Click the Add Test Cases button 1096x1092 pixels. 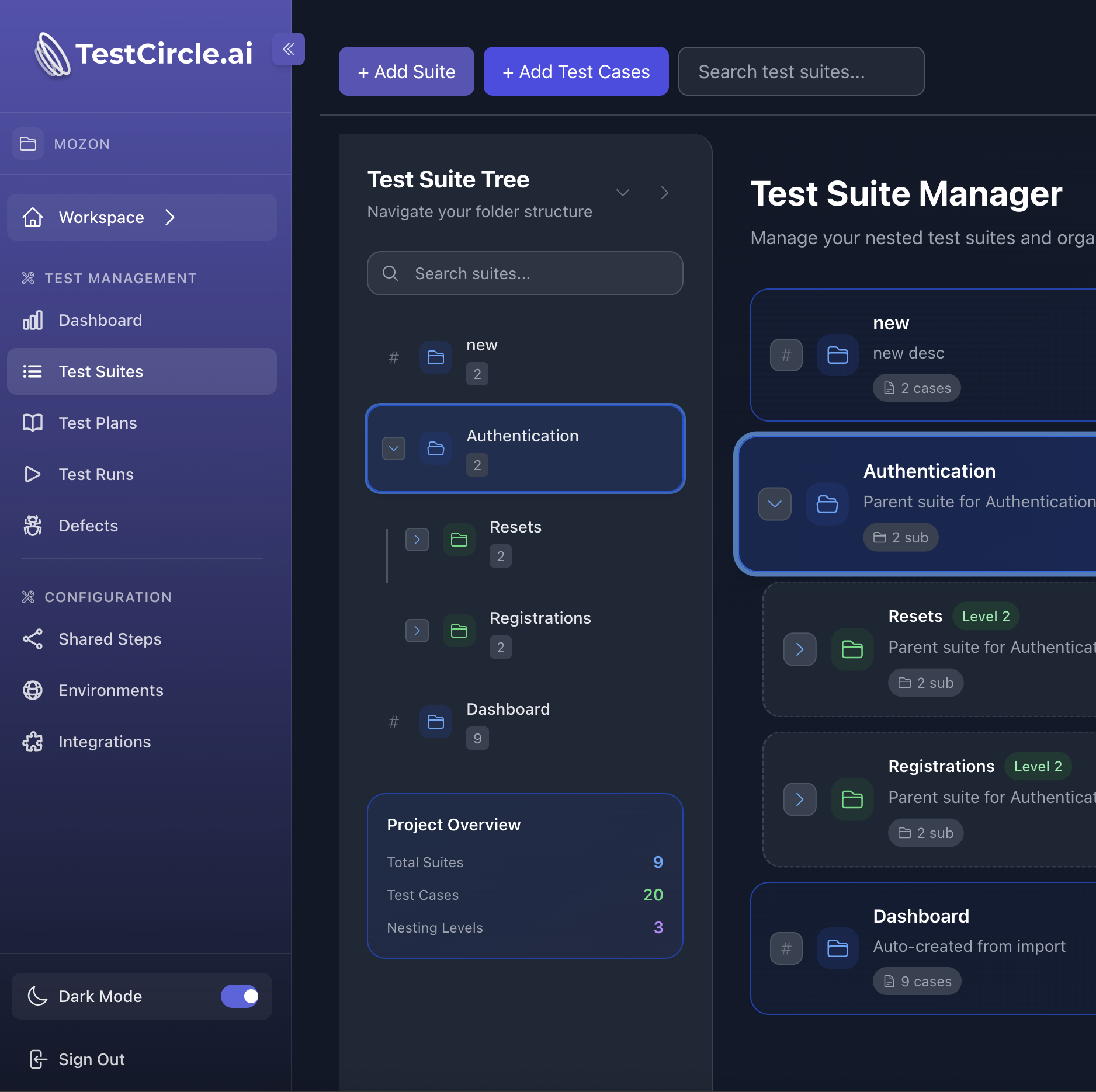(x=575, y=71)
